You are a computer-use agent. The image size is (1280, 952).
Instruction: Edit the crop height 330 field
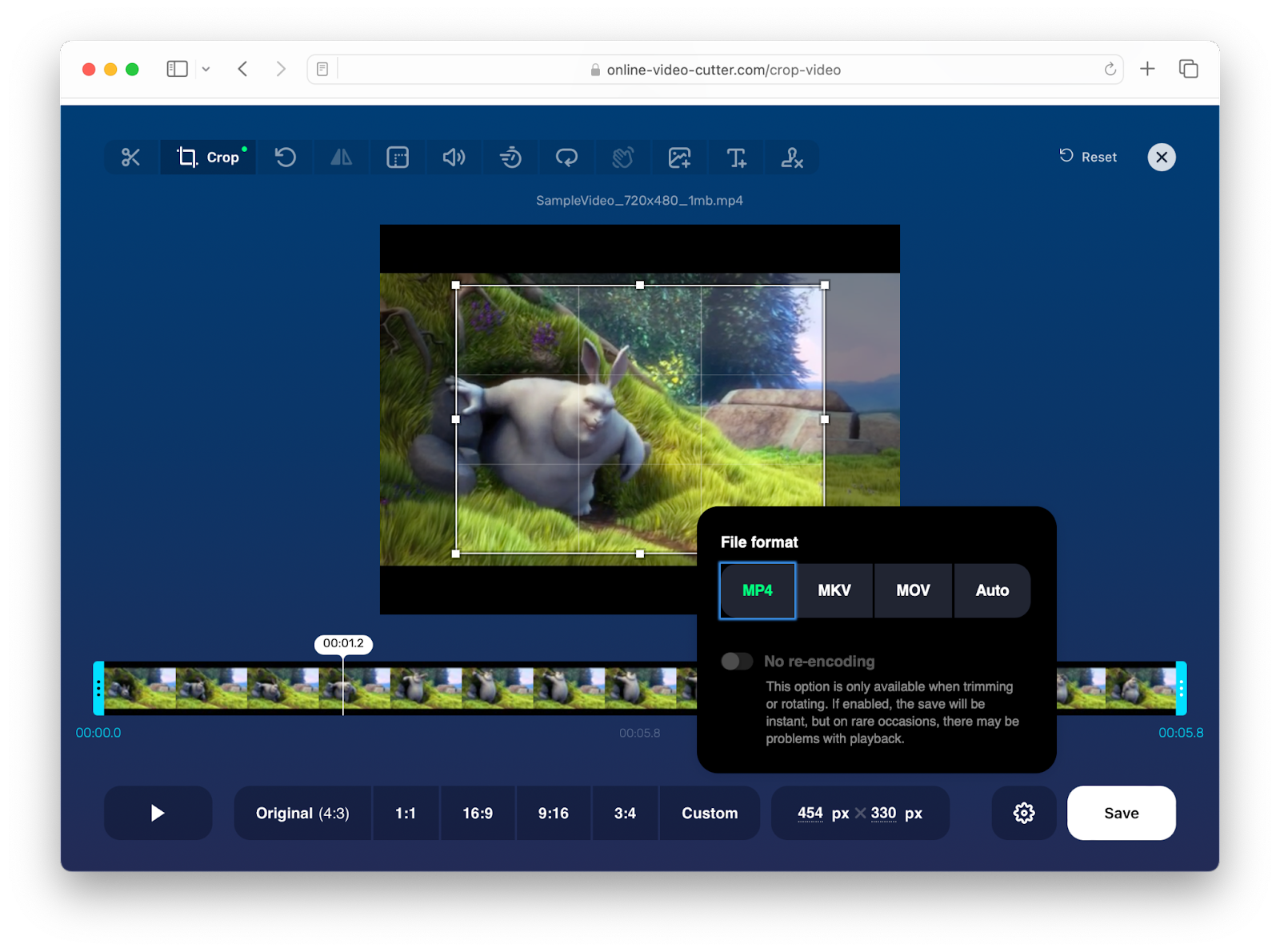883,813
